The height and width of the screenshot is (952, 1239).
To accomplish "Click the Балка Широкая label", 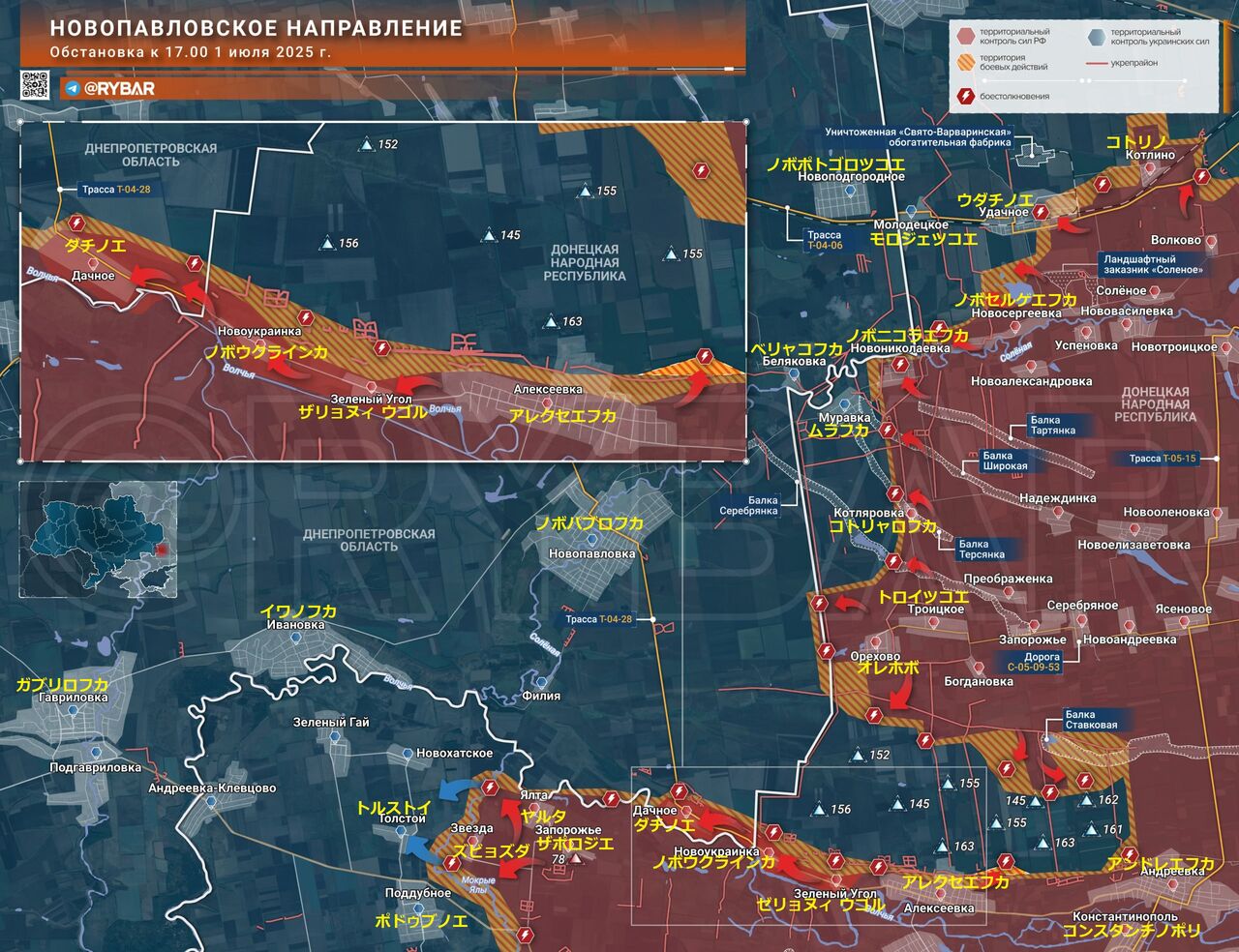I will (1005, 461).
